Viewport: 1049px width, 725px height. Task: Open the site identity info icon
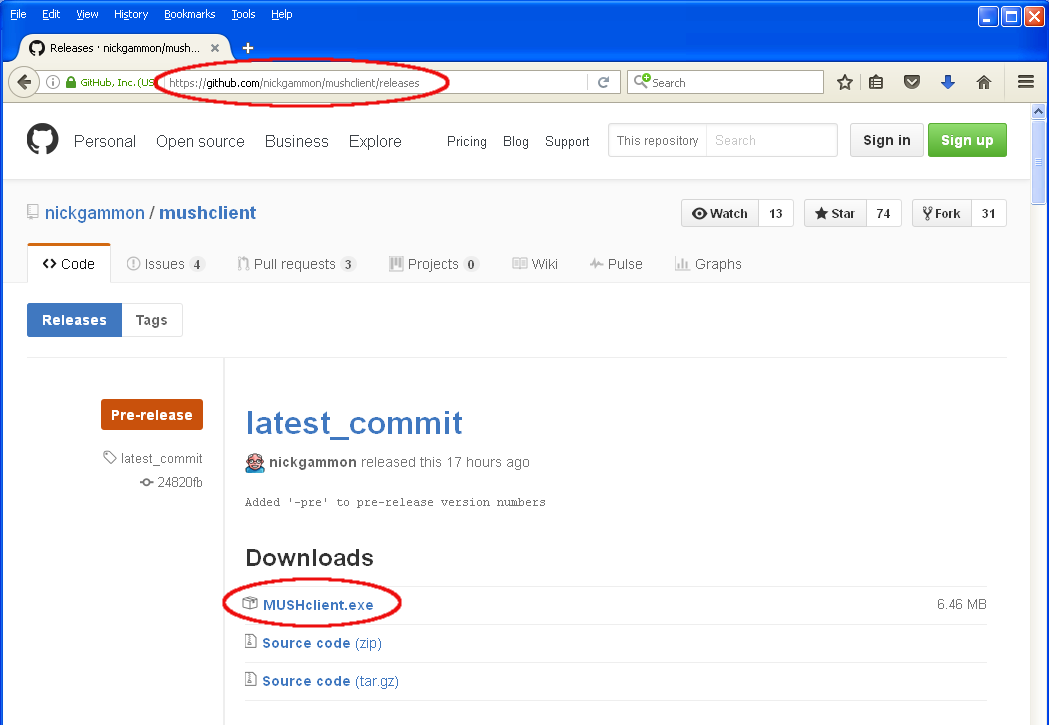pos(53,82)
